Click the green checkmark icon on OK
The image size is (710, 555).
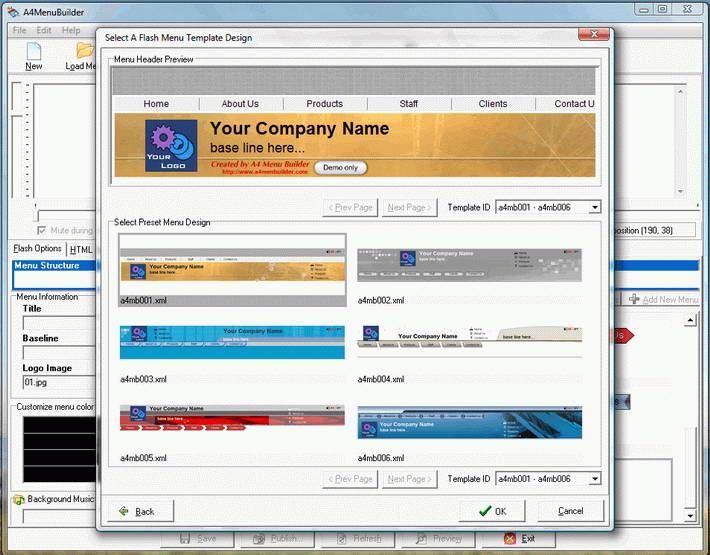[x=485, y=511]
